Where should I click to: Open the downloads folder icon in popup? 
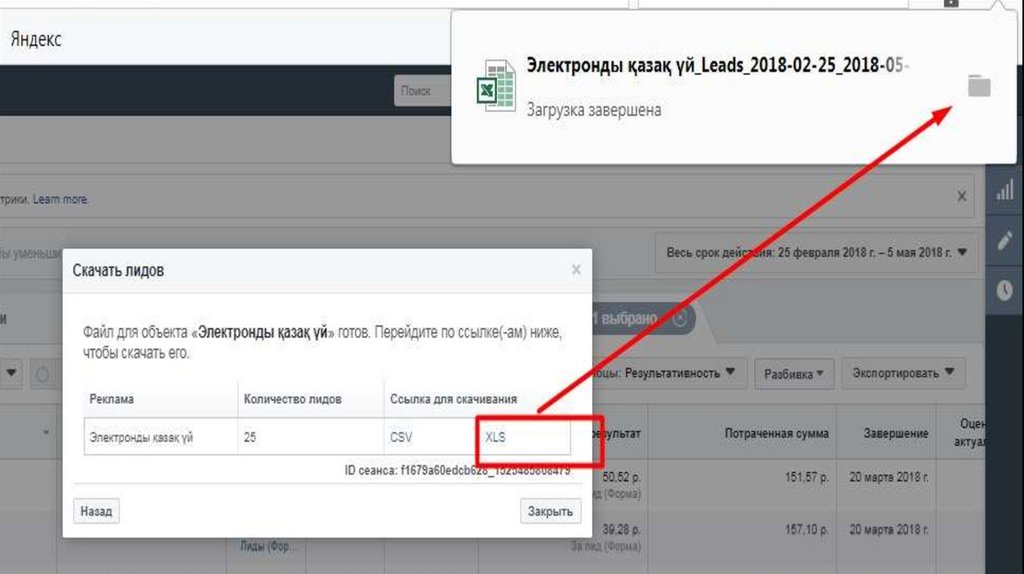point(978,87)
